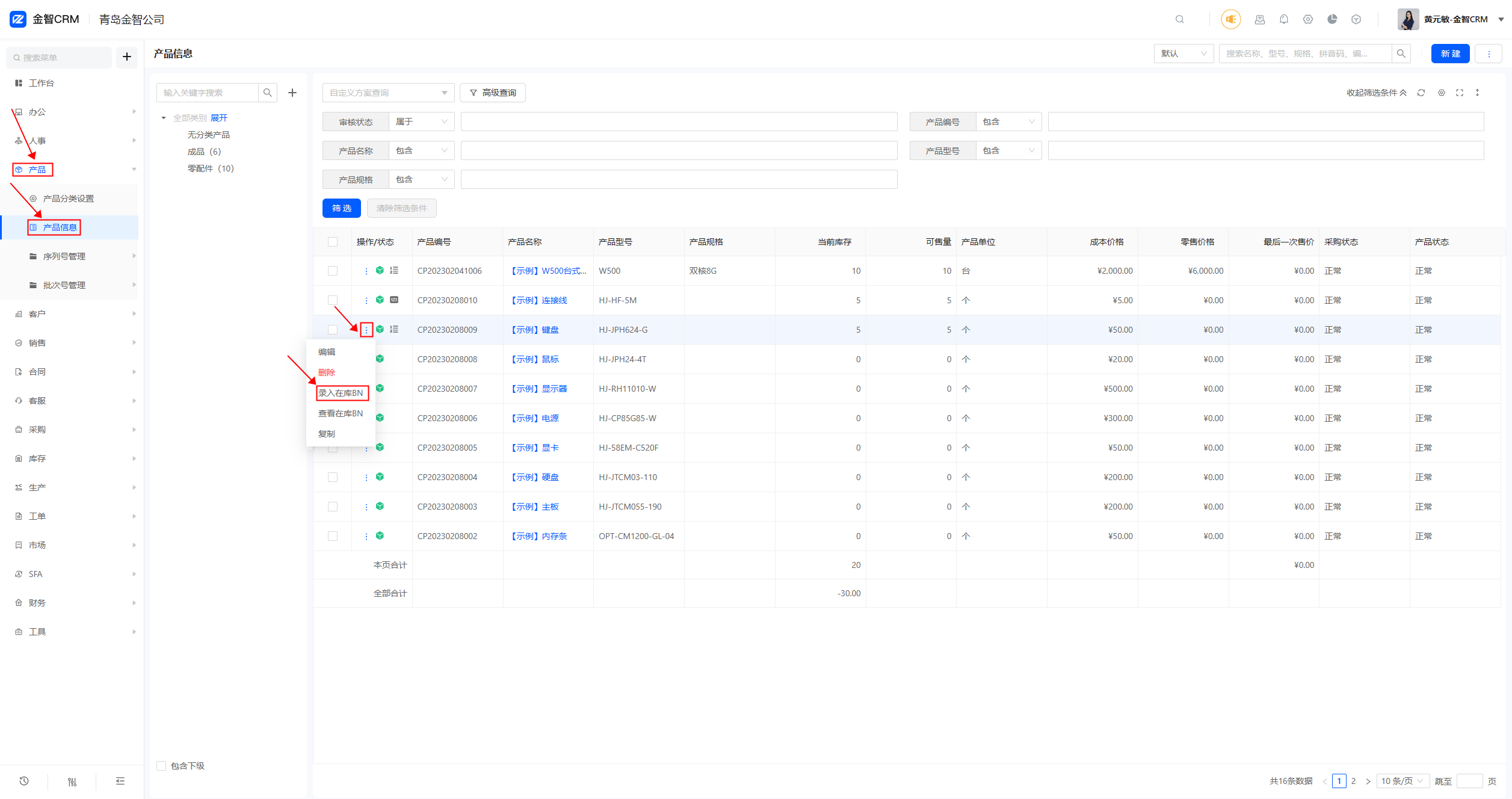Image resolution: width=1512 pixels, height=799 pixels.
Task: Click the serial number icon in 连接线 row
Action: click(x=394, y=300)
